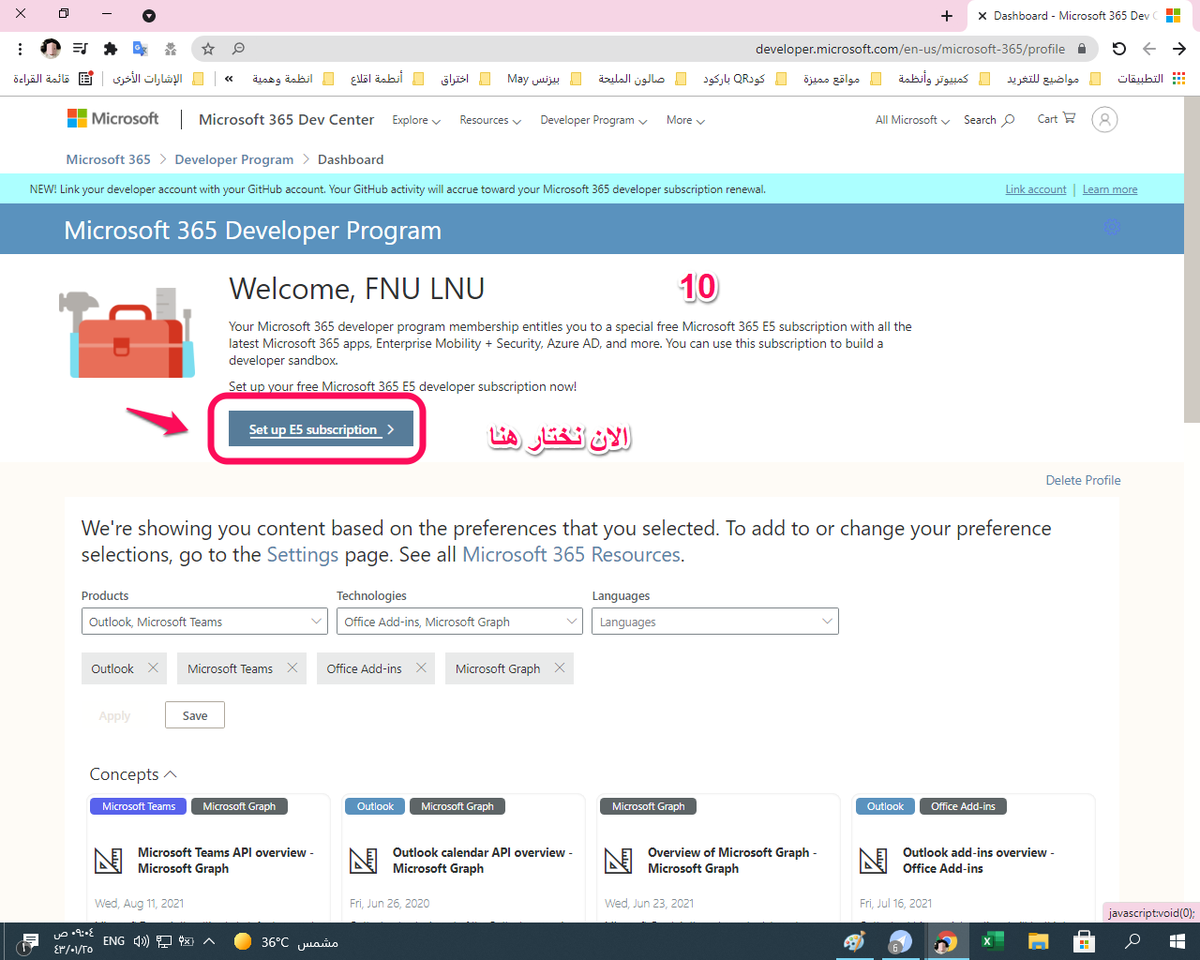The width and height of the screenshot is (1200, 960).
Task: Expand the Developer Program menu
Action: pyautogui.click(x=593, y=120)
